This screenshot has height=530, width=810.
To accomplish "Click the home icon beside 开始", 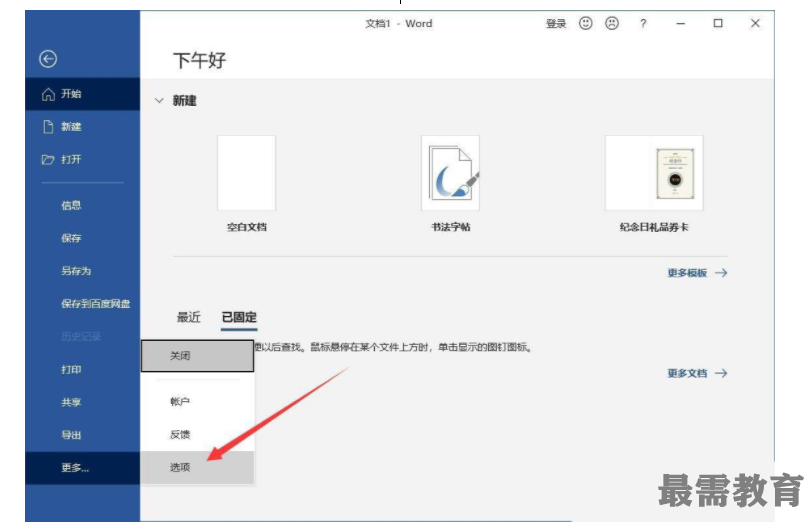I will point(48,94).
